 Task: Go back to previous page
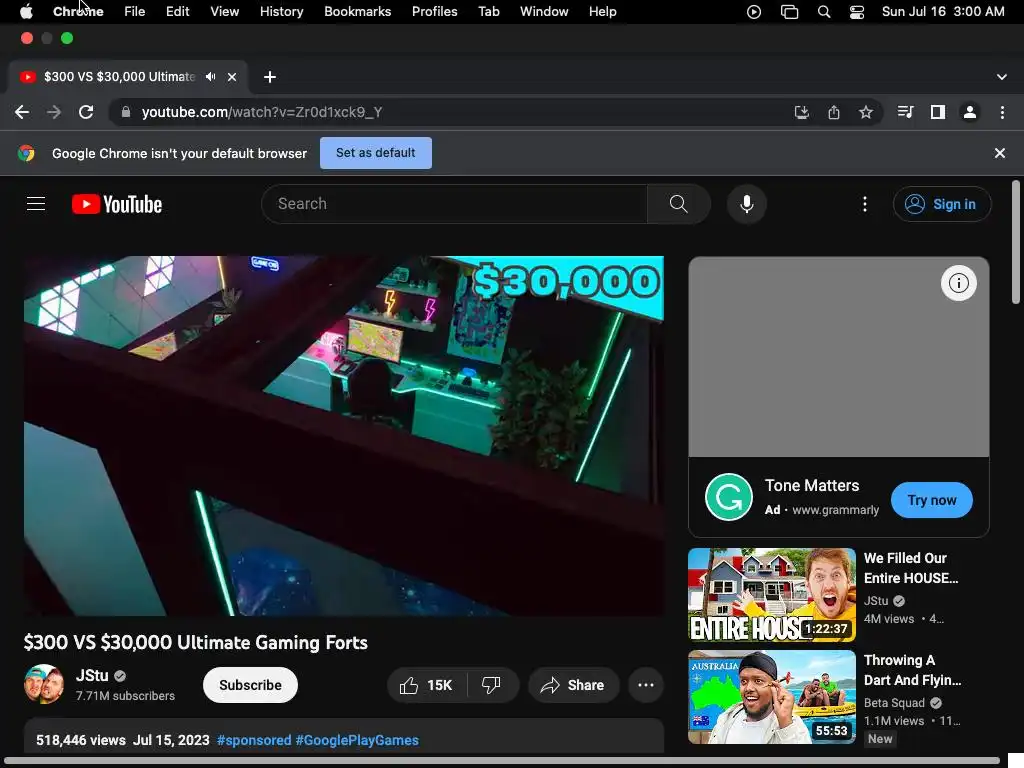pos(22,112)
